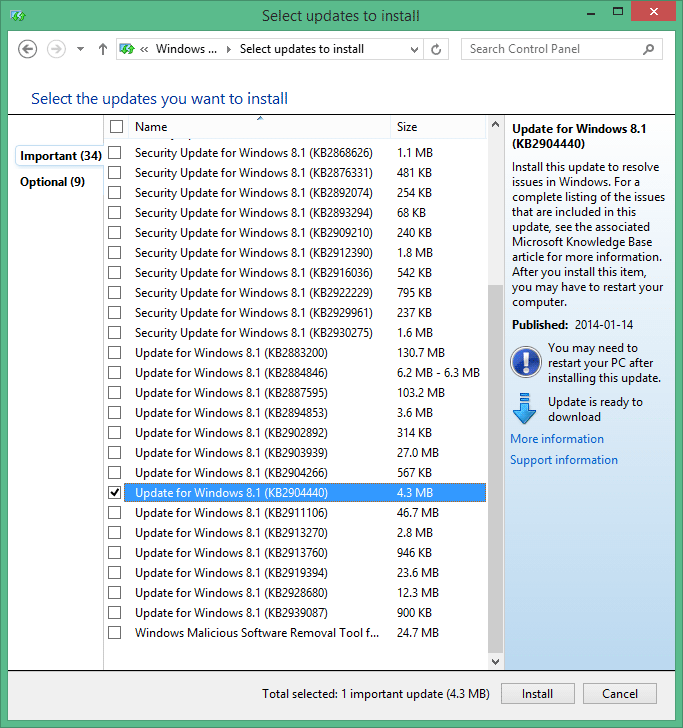Click the Back navigation arrow
This screenshot has height=728, width=683.
click(27, 49)
